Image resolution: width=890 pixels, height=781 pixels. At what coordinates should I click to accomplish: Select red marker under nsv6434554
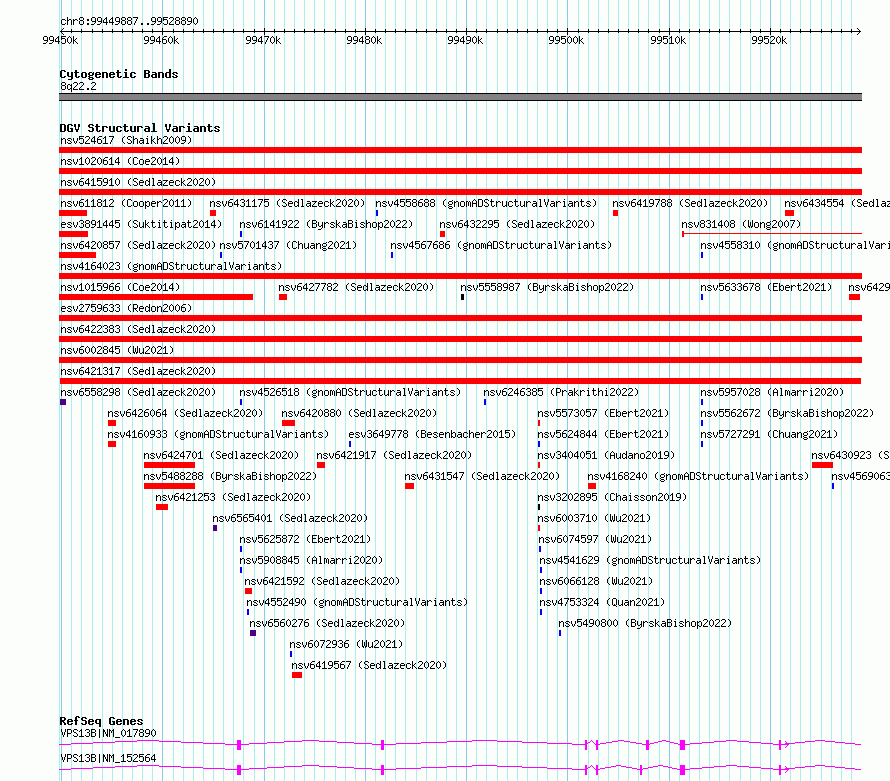(789, 213)
